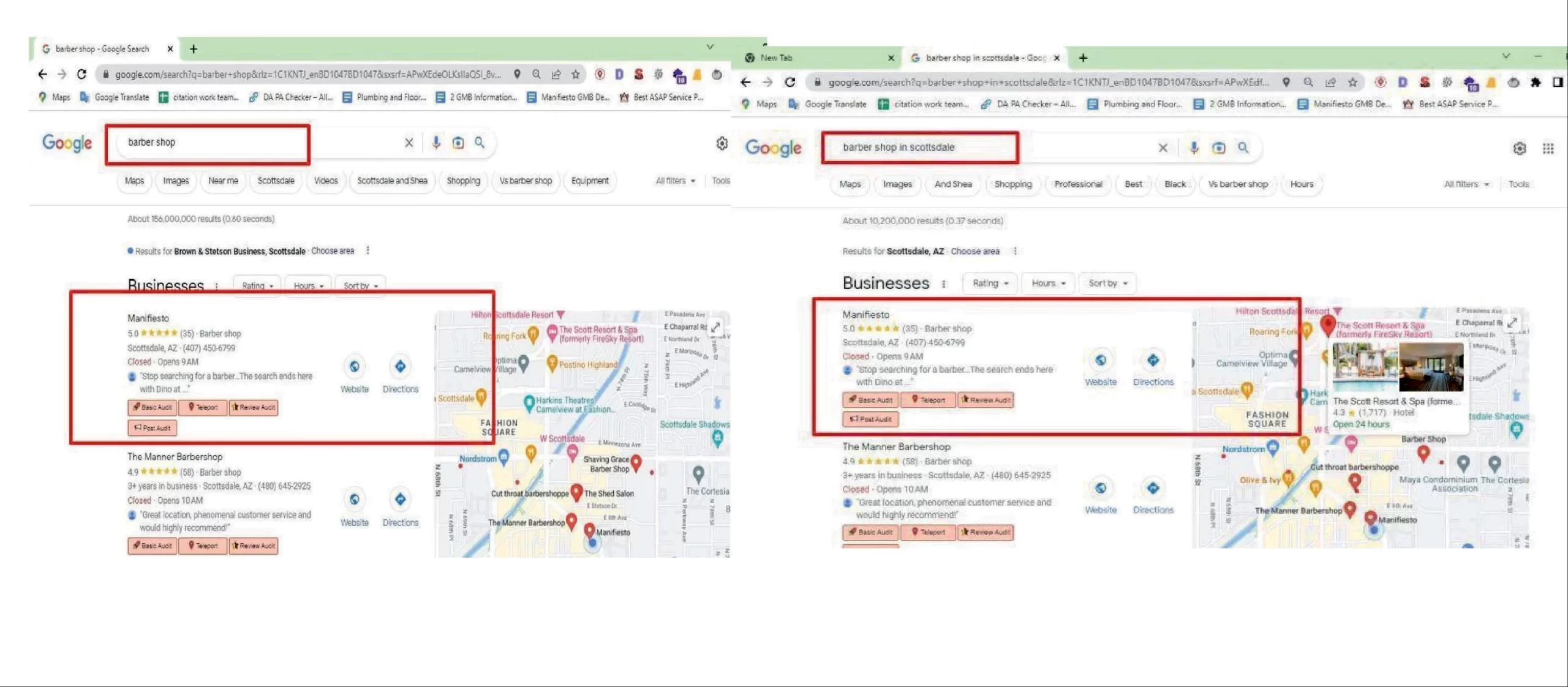Open Google apps grid in right window
1568x687 pixels.
[x=1548, y=148]
